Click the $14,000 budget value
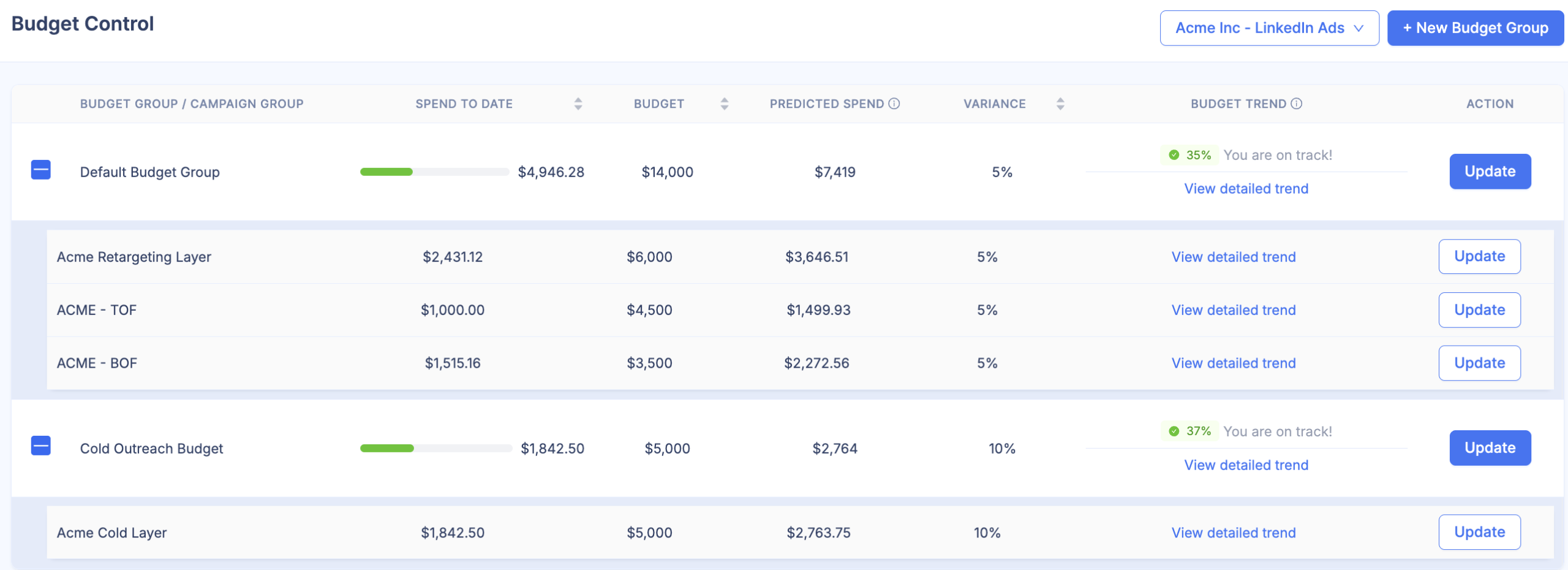 [x=667, y=172]
